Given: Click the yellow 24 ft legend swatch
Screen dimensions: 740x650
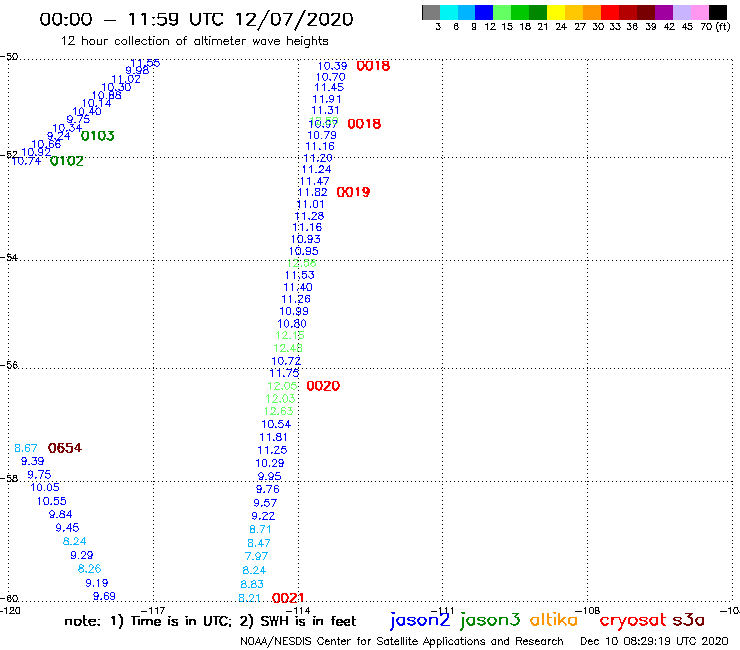Looking at the screenshot, I should (556, 12).
